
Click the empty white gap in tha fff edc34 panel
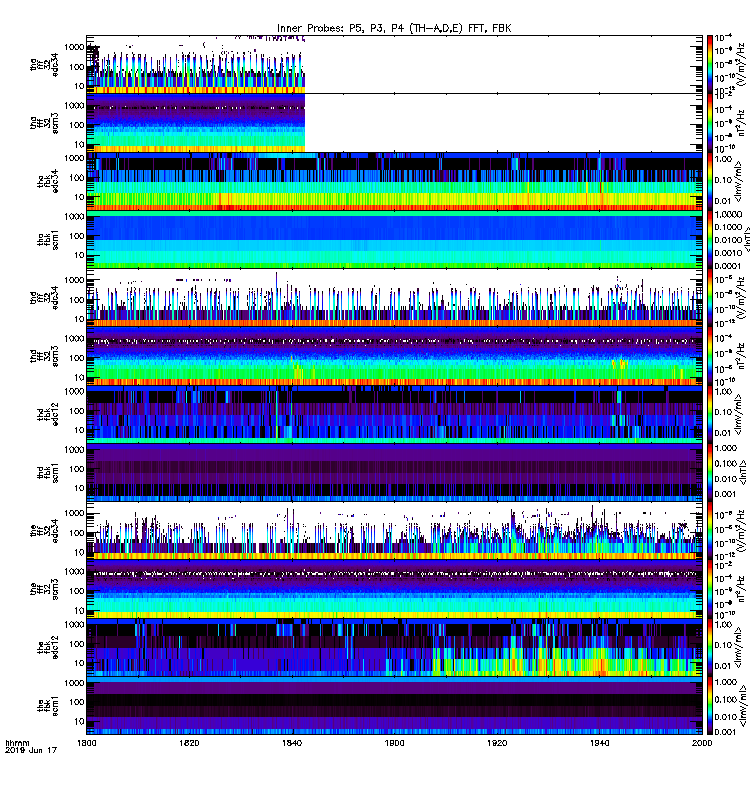(x=504, y=64)
